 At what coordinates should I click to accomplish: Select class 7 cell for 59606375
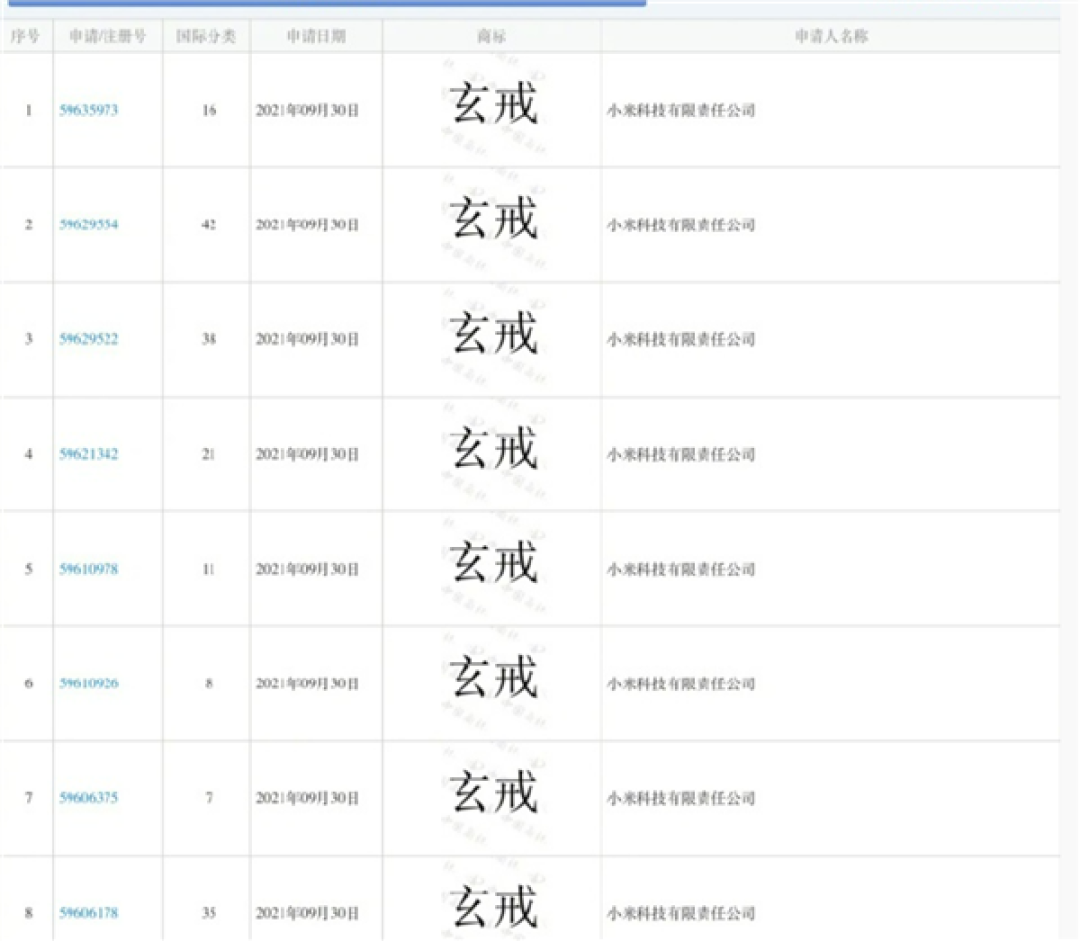pos(209,798)
